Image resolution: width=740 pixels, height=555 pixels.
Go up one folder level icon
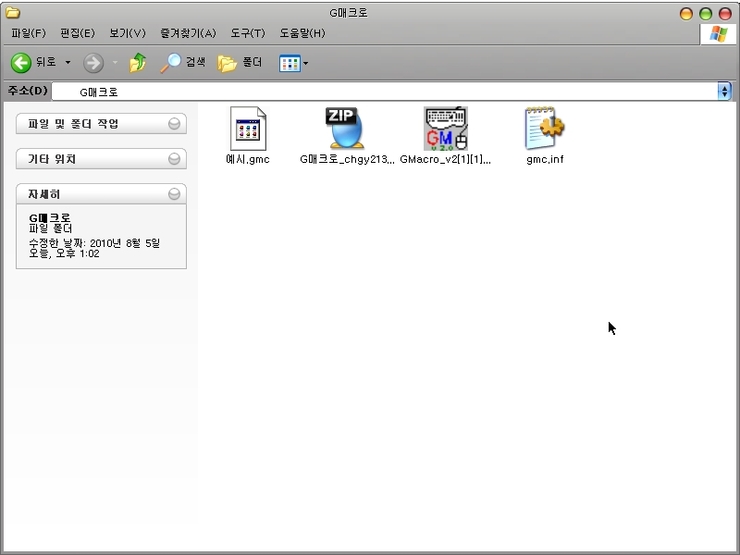(137, 63)
